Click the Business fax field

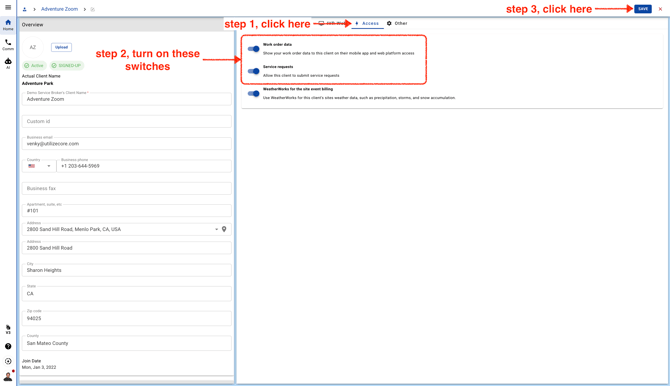(x=126, y=189)
